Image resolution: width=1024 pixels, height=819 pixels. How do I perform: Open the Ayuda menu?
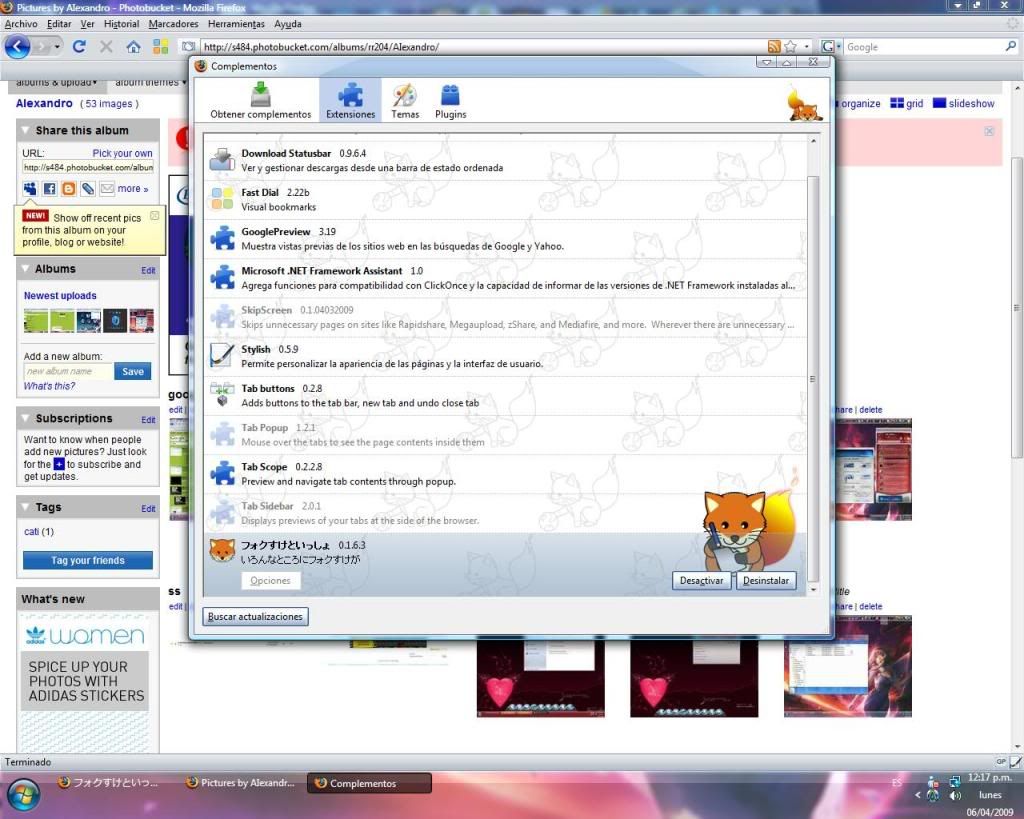288,24
